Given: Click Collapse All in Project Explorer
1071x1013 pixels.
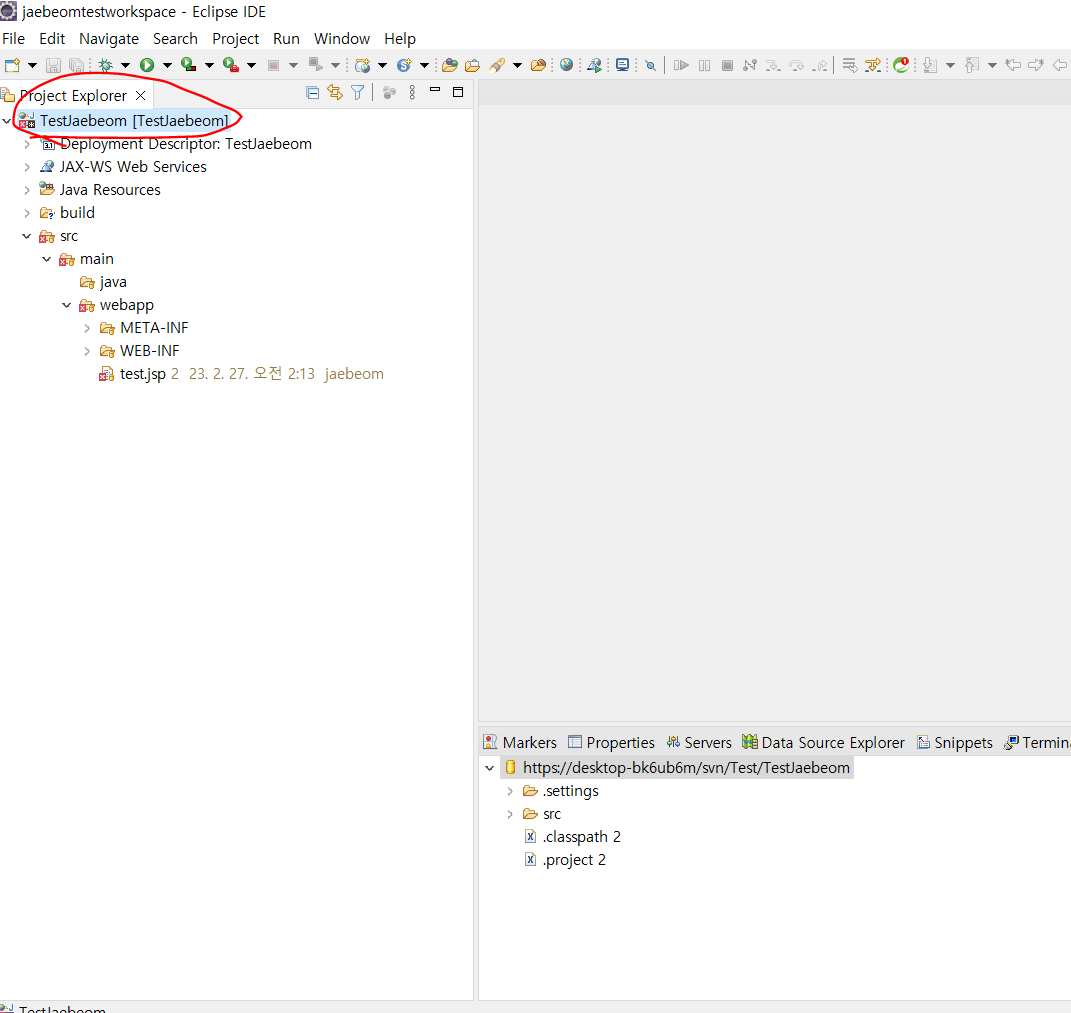Looking at the screenshot, I should point(312,93).
